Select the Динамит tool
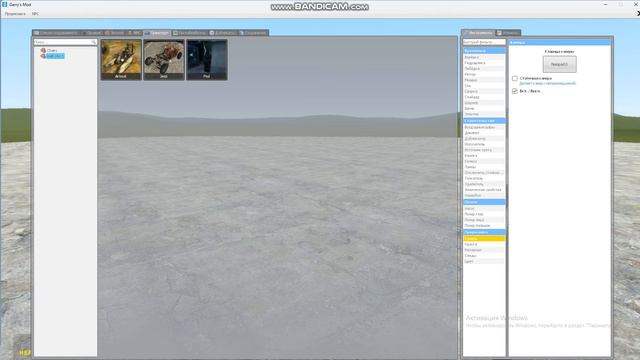The height and width of the screenshot is (360, 640). [x=484, y=133]
